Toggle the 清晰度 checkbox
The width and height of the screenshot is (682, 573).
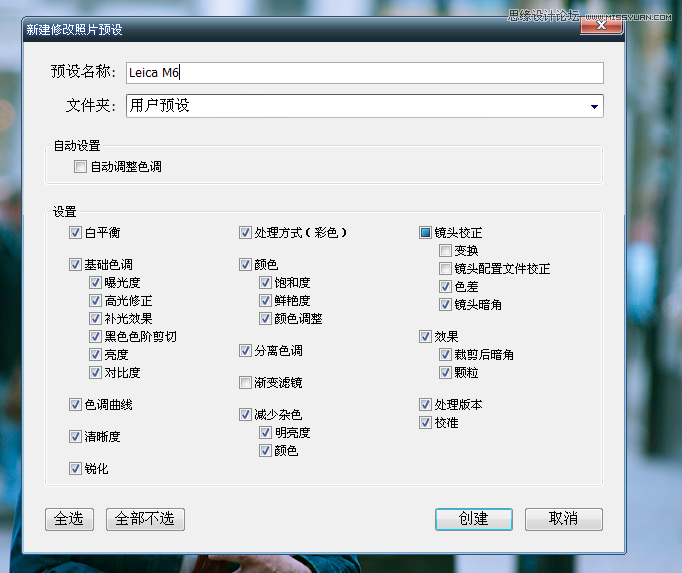coord(75,436)
